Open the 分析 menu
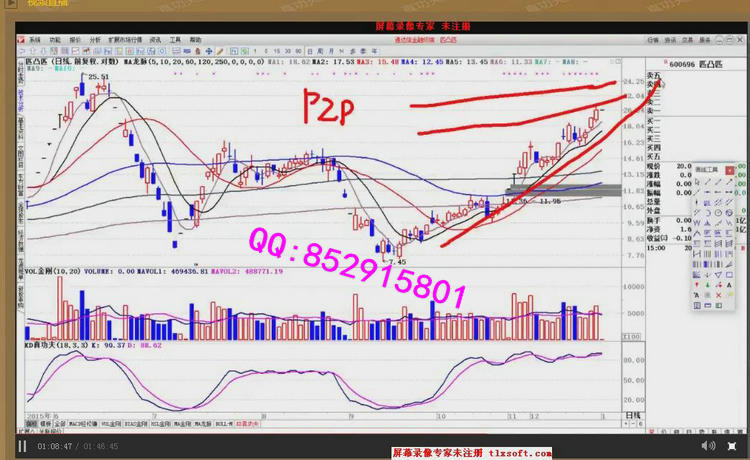 95,40
